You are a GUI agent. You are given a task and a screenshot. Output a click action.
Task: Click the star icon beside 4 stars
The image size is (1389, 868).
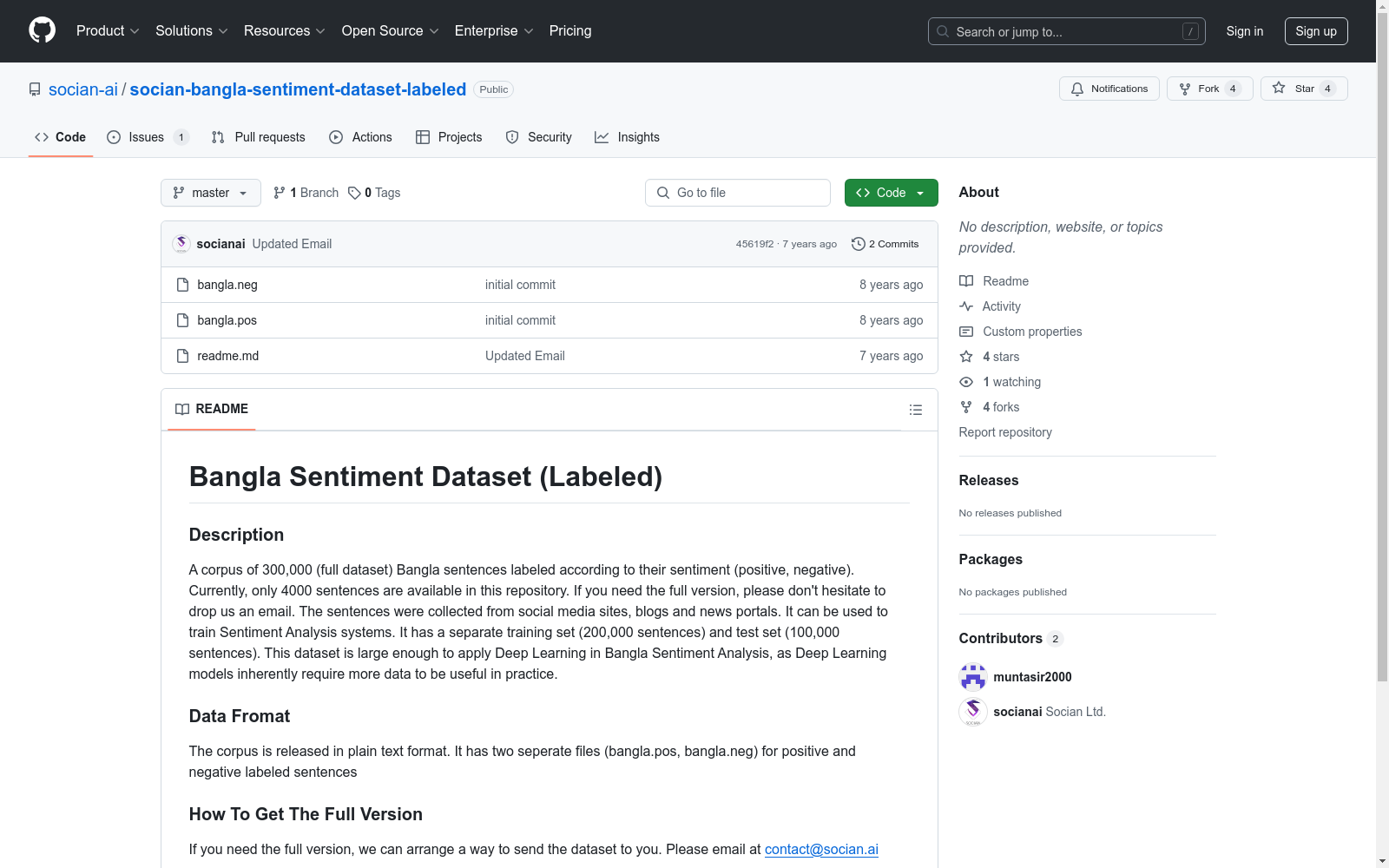click(966, 357)
